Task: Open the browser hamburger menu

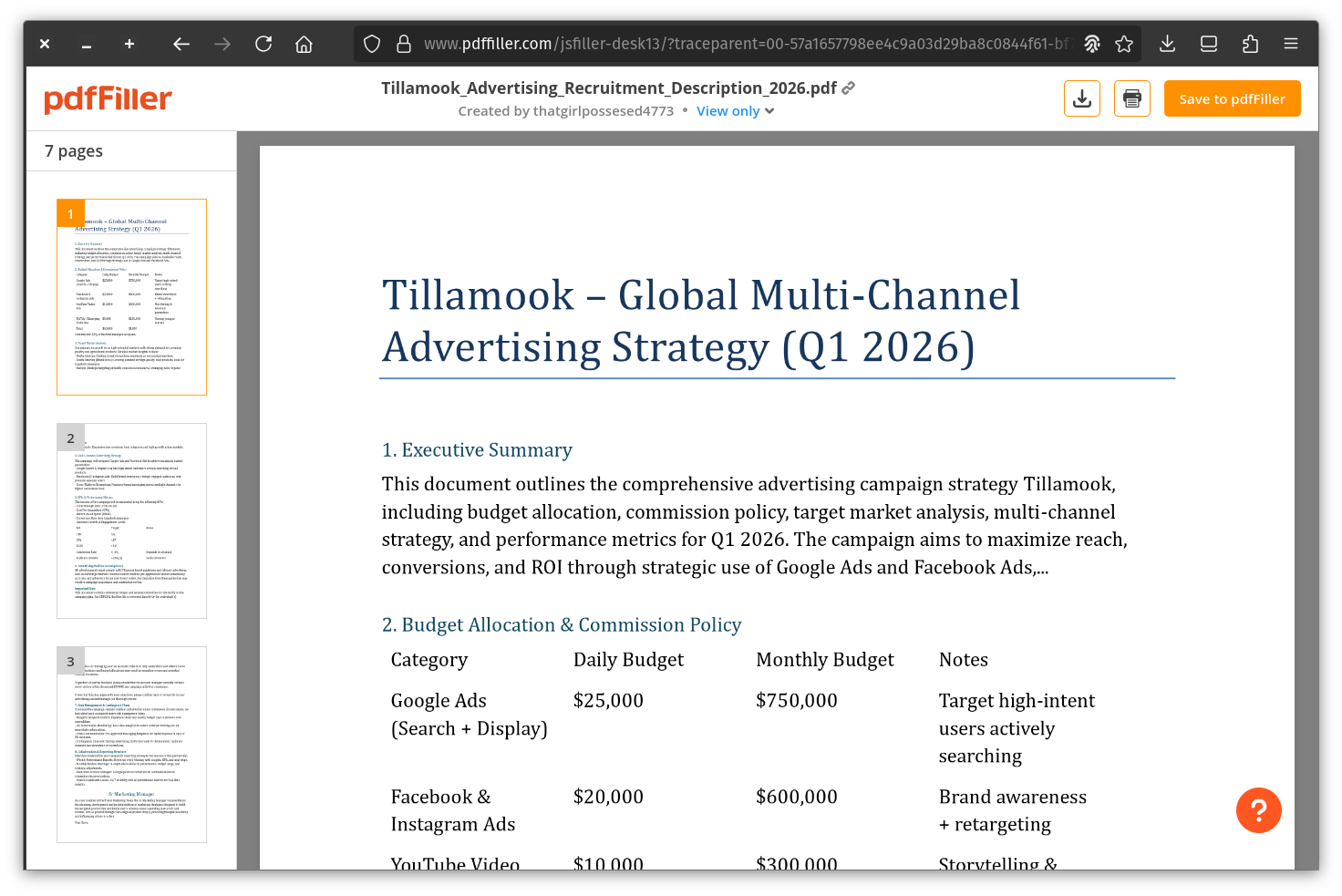Action: tap(1291, 44)
